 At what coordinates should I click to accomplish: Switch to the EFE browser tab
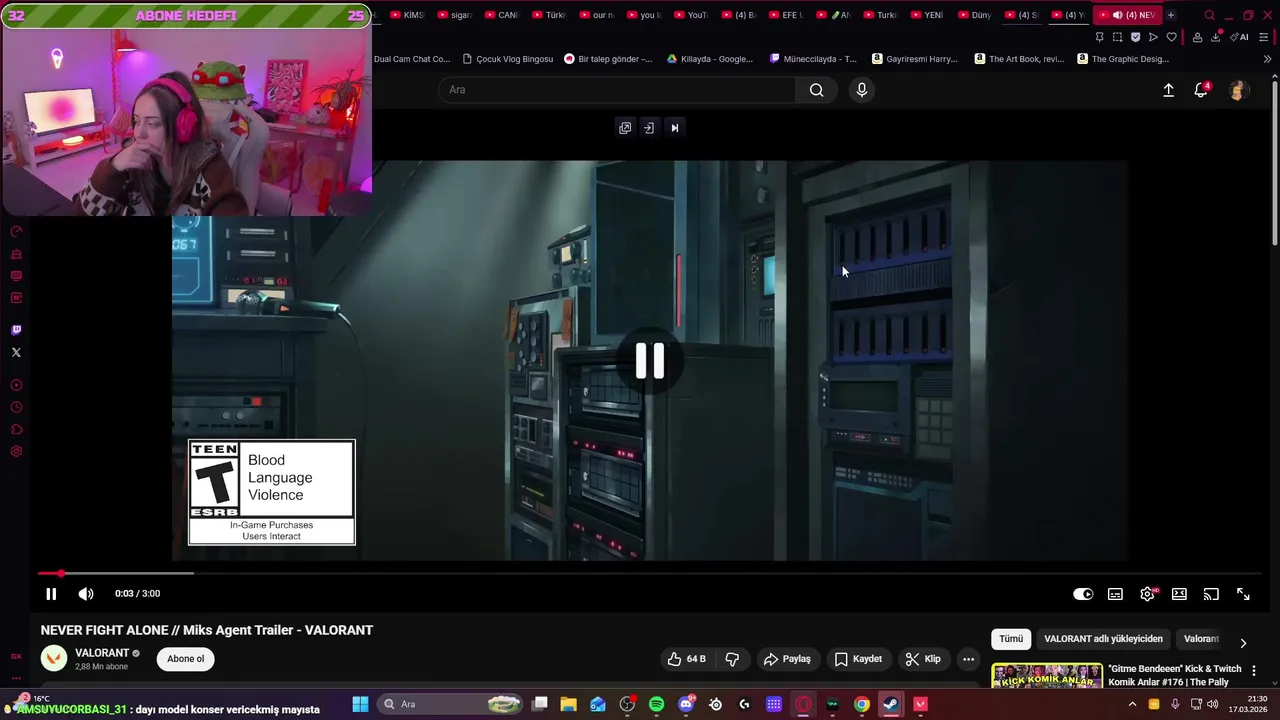tap(784, 15)
